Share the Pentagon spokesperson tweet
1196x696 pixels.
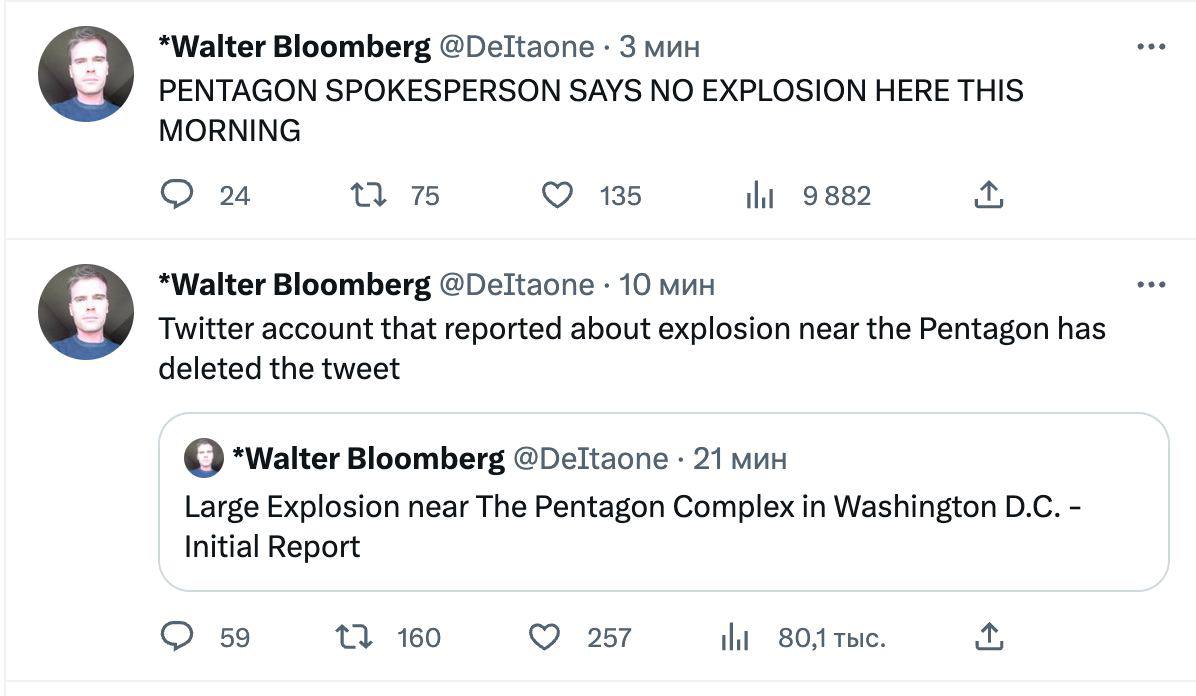click(x=988, y=195)
